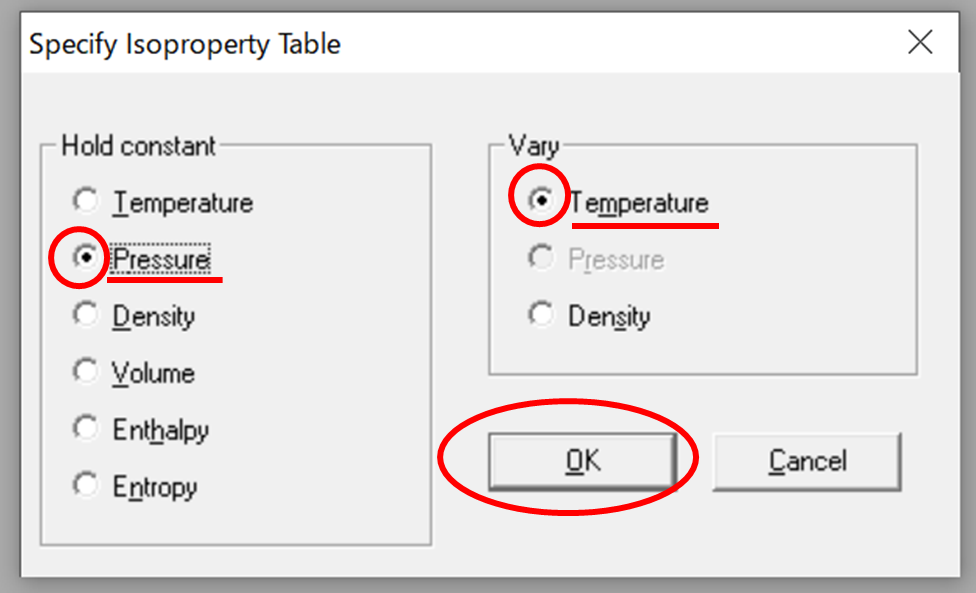Close the Specify Isoproperty Table dialog

pos(919,43)
